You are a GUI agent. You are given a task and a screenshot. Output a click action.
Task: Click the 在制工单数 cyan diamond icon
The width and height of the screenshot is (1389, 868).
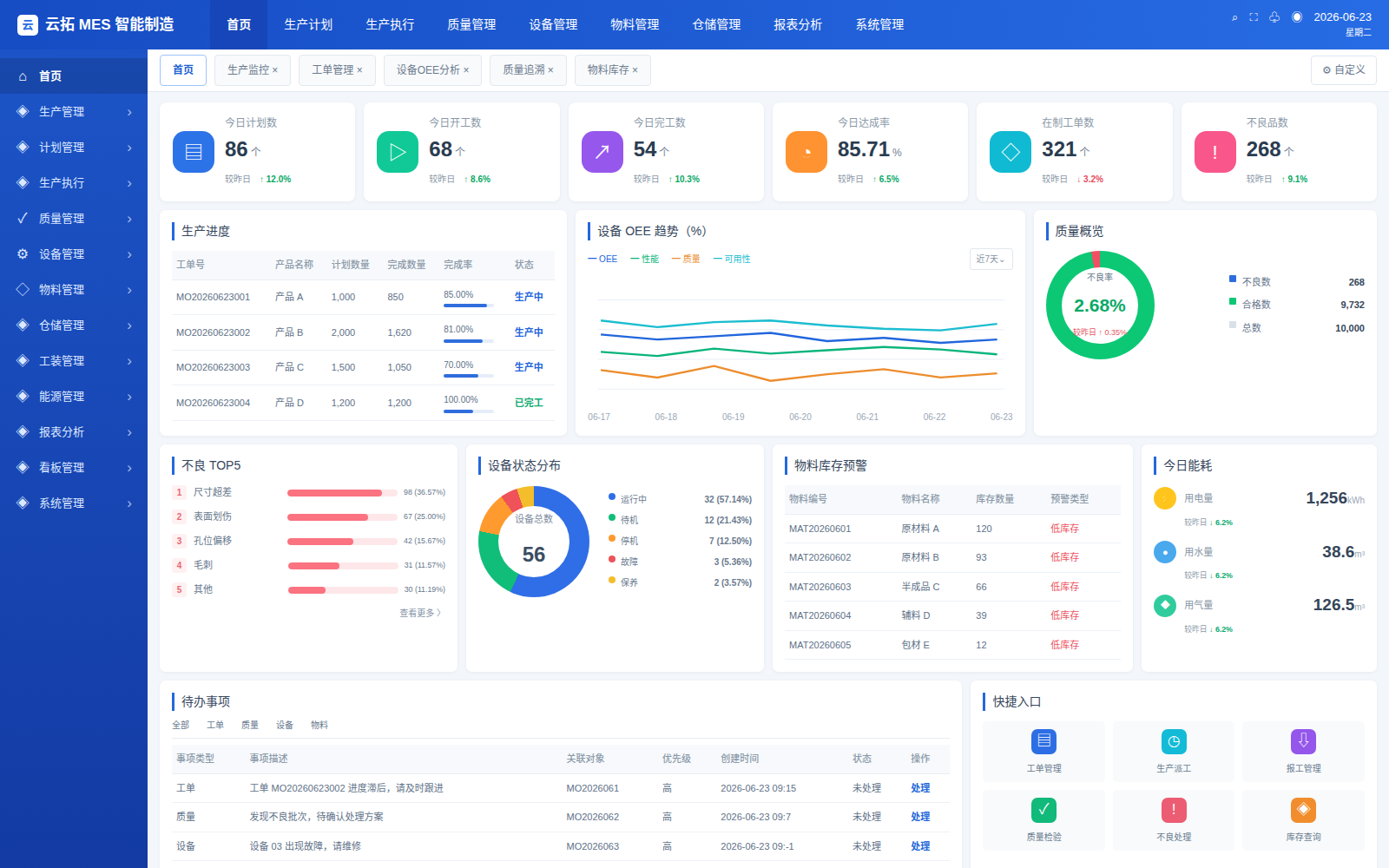click(x=1010, y=152)
